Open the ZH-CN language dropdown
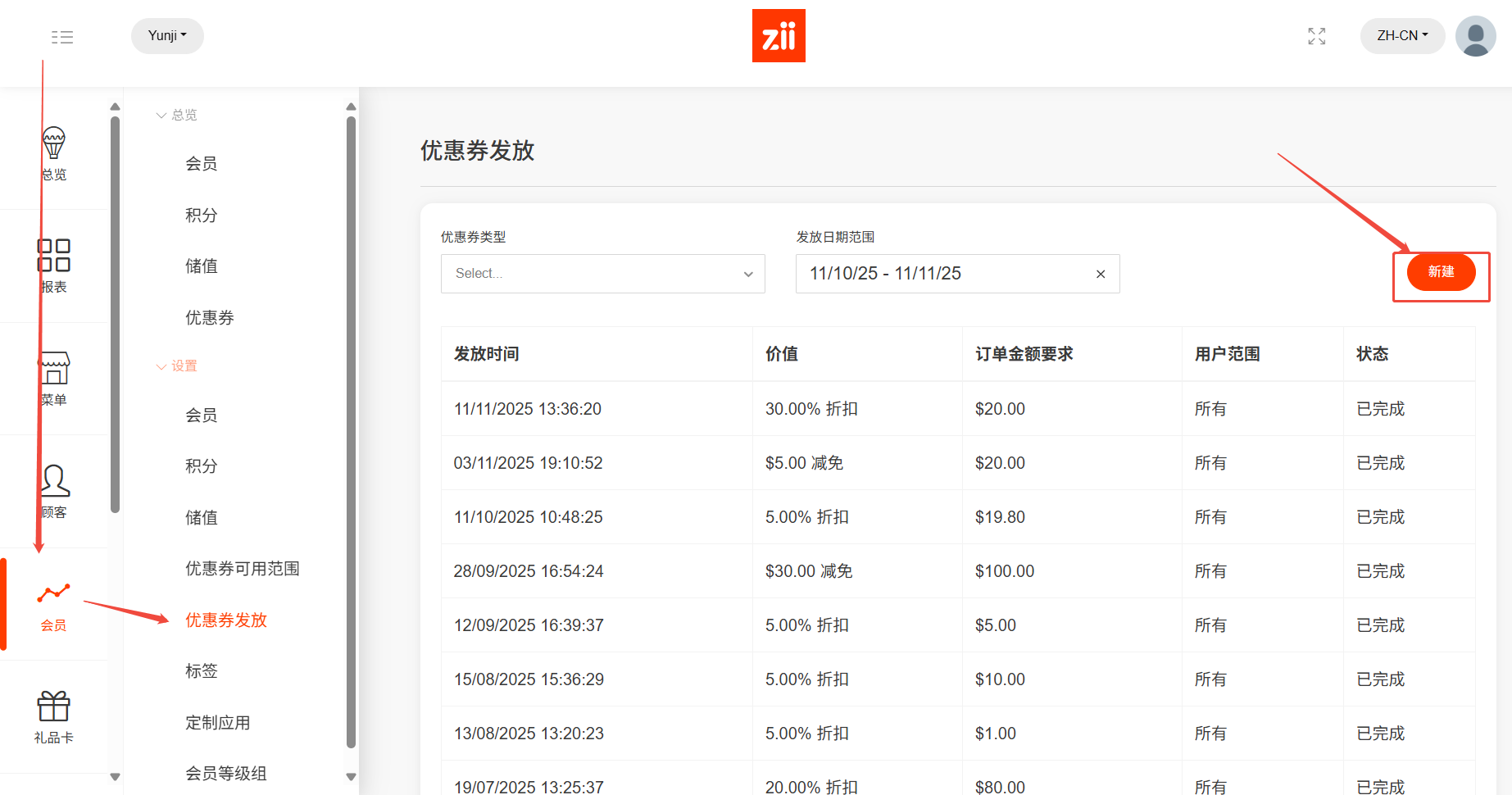The height and width of the screenshot is (795, 1512). point(1402,36)
